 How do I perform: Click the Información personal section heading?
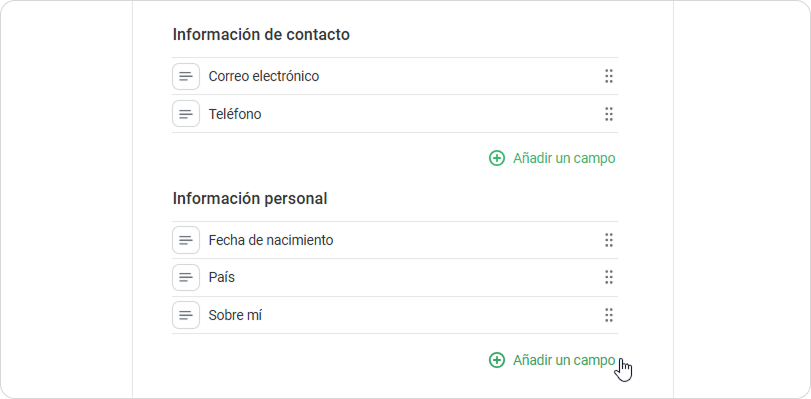pyautogui.click(x=250, y=199)
